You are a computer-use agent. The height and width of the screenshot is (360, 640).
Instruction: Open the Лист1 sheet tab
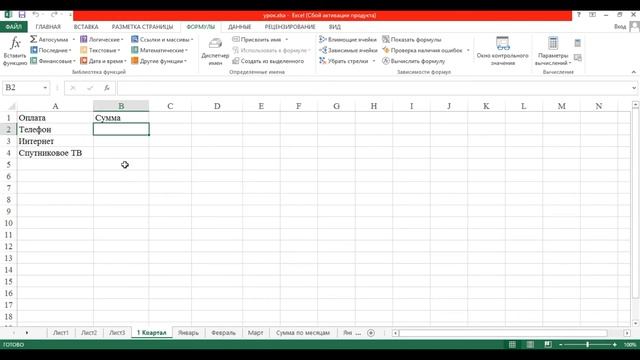point(61,333)
